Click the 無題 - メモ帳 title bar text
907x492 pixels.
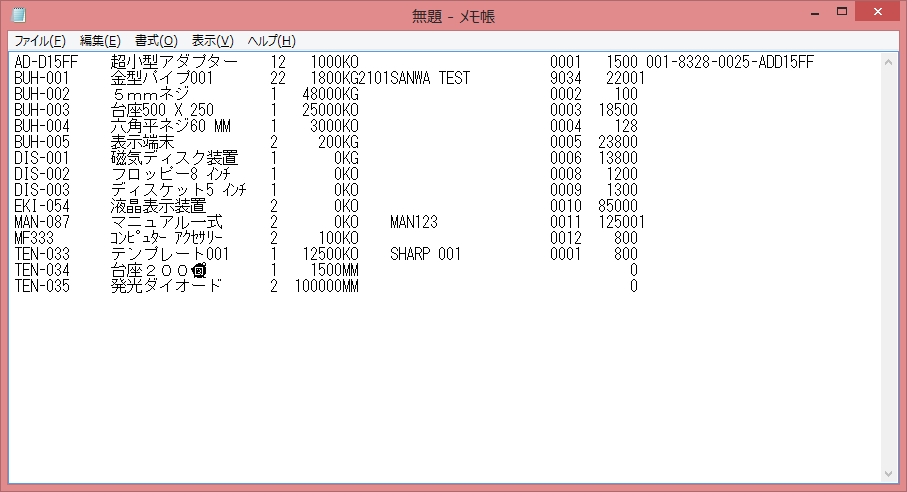453,16
